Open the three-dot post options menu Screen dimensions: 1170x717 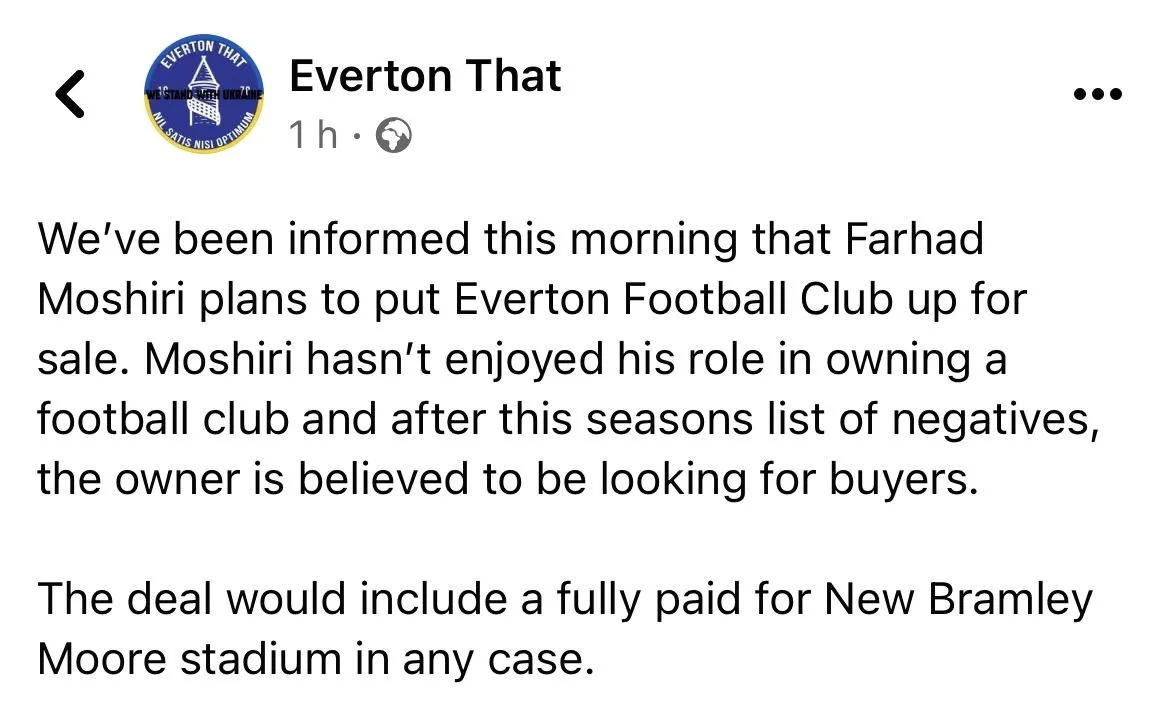click(x=1097, y=95)
